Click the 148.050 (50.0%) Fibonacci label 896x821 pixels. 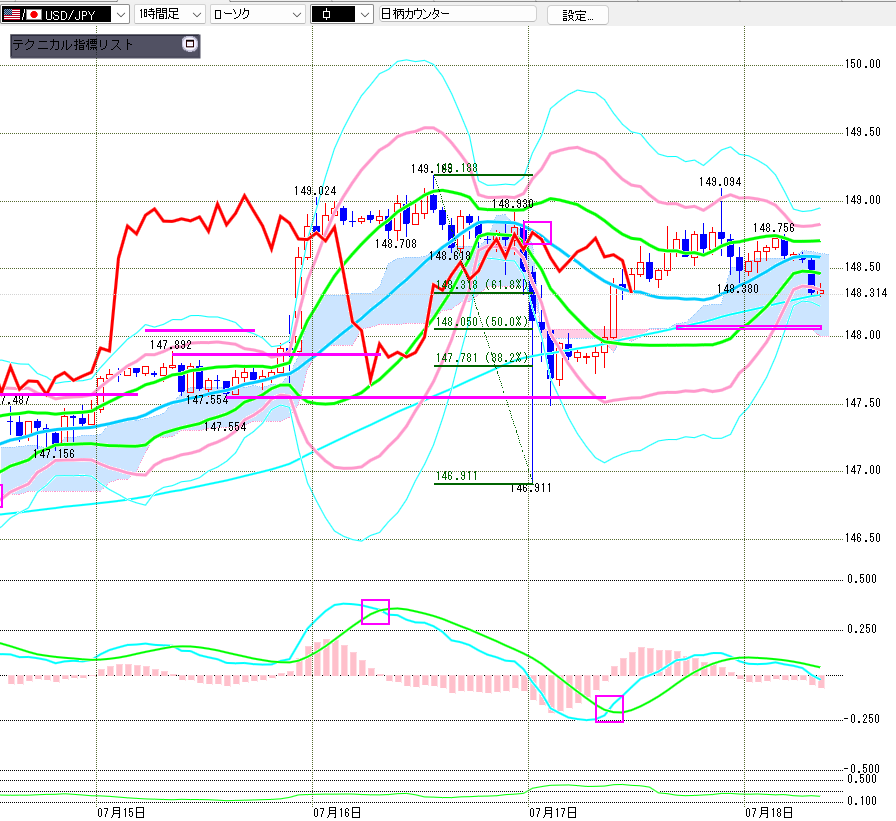pyautogui.click(x=482, y=322)
